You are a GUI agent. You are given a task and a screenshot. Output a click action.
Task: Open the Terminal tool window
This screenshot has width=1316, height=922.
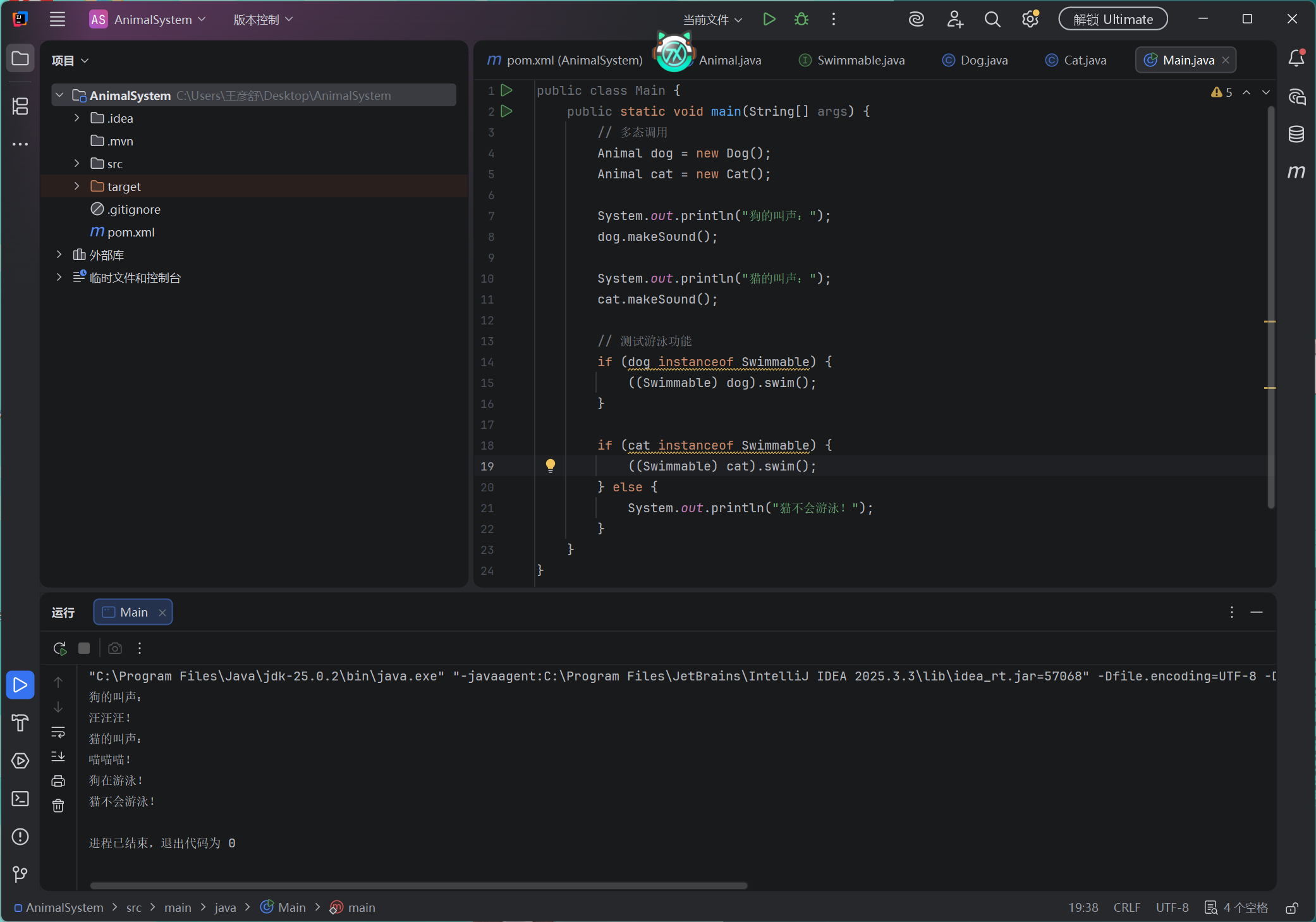click(20, 799)
